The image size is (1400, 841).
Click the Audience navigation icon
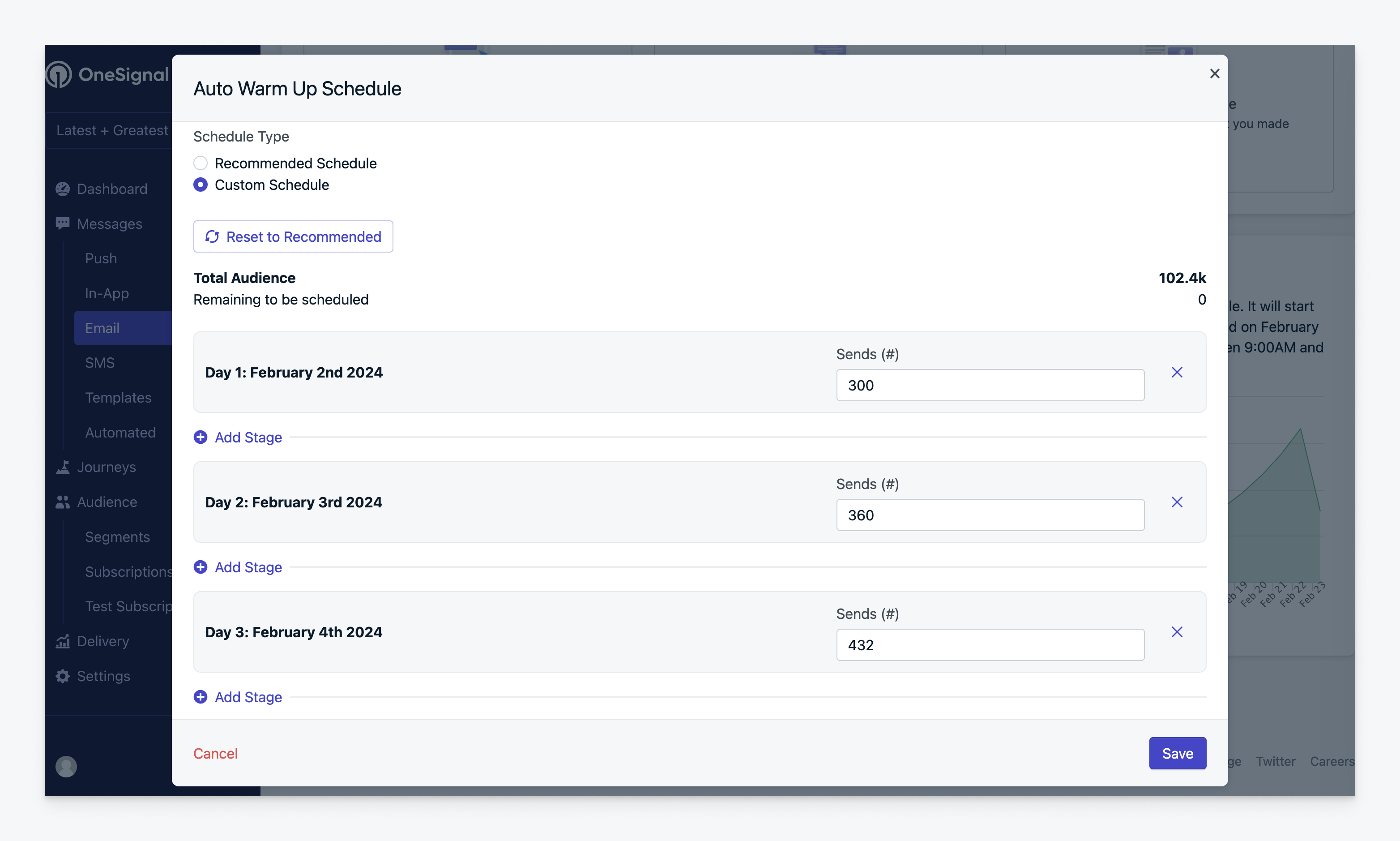pyautogui.click(x=63, y=501)
